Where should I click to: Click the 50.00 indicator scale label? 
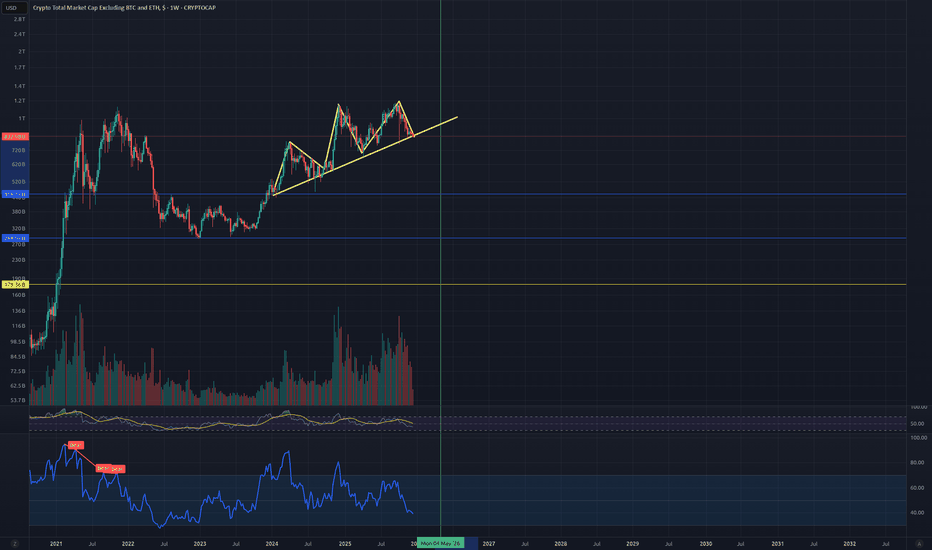coord(918,424)
